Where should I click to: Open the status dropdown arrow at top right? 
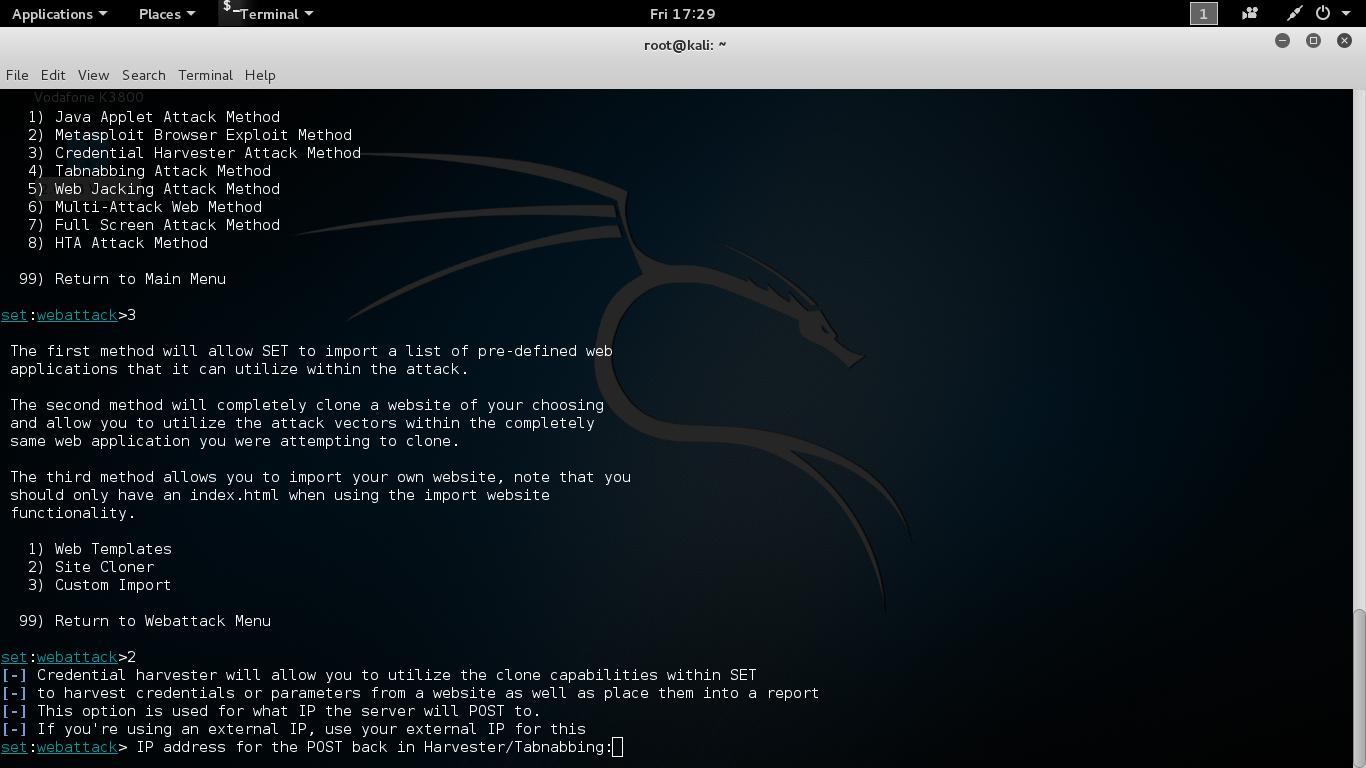pyautogui.click(x=1347, y=13)
